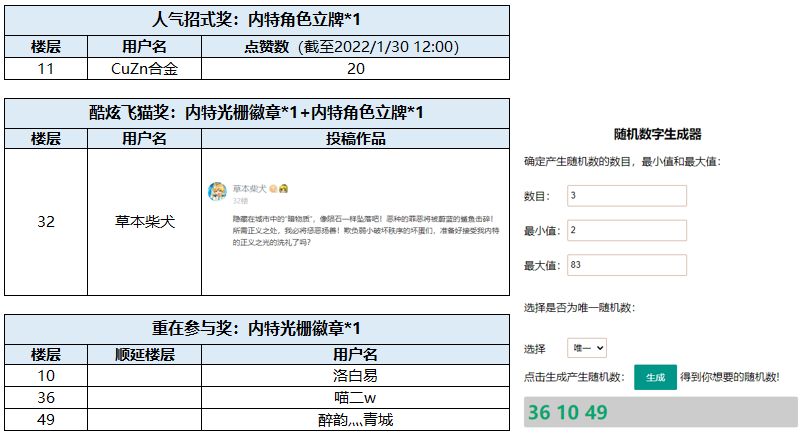Open the 唯一 unique selection dropdown
804x435 pixels.
tap(587, 348)
